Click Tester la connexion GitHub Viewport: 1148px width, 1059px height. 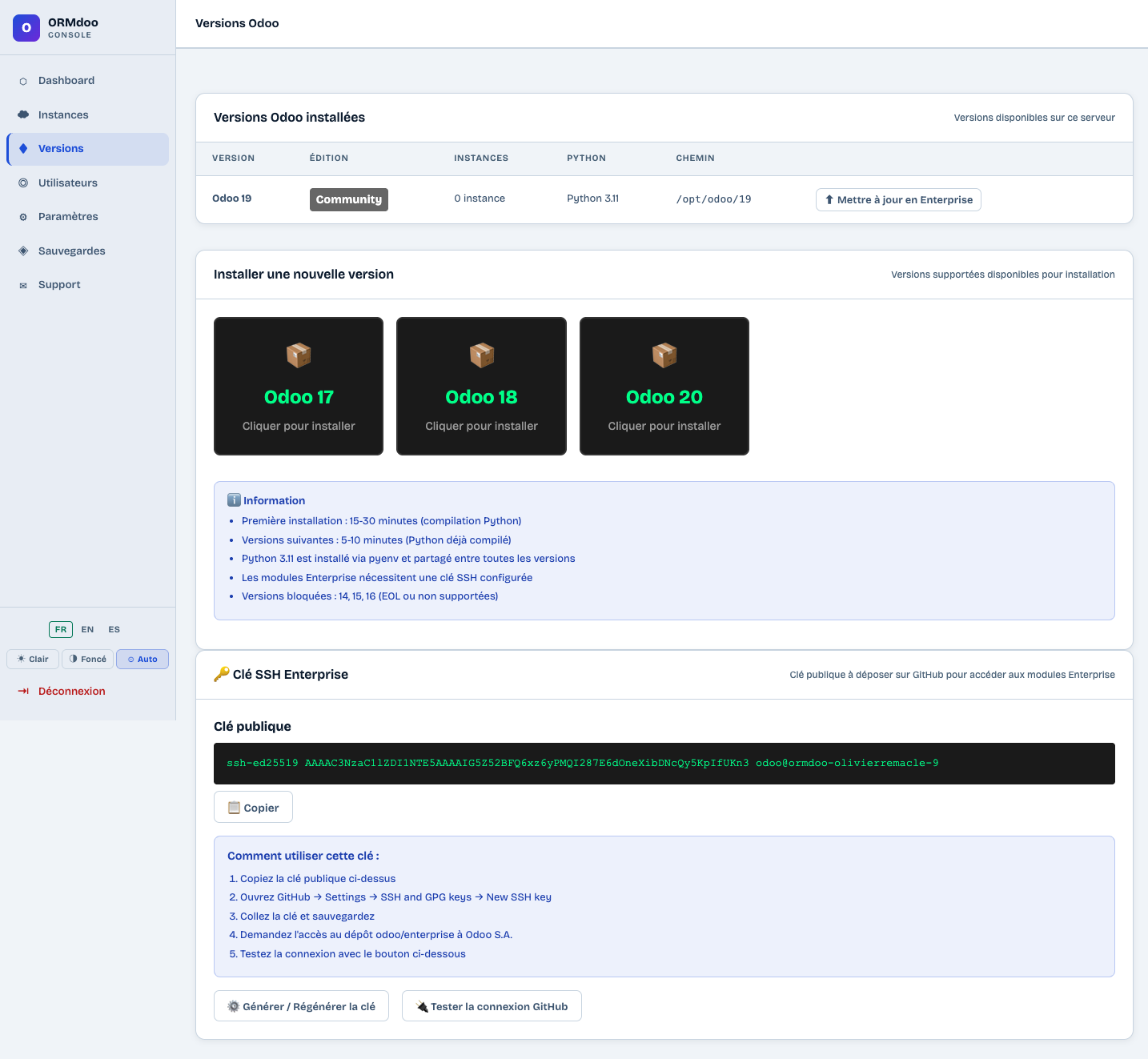pyautogui.click(x=492, y=1006)
